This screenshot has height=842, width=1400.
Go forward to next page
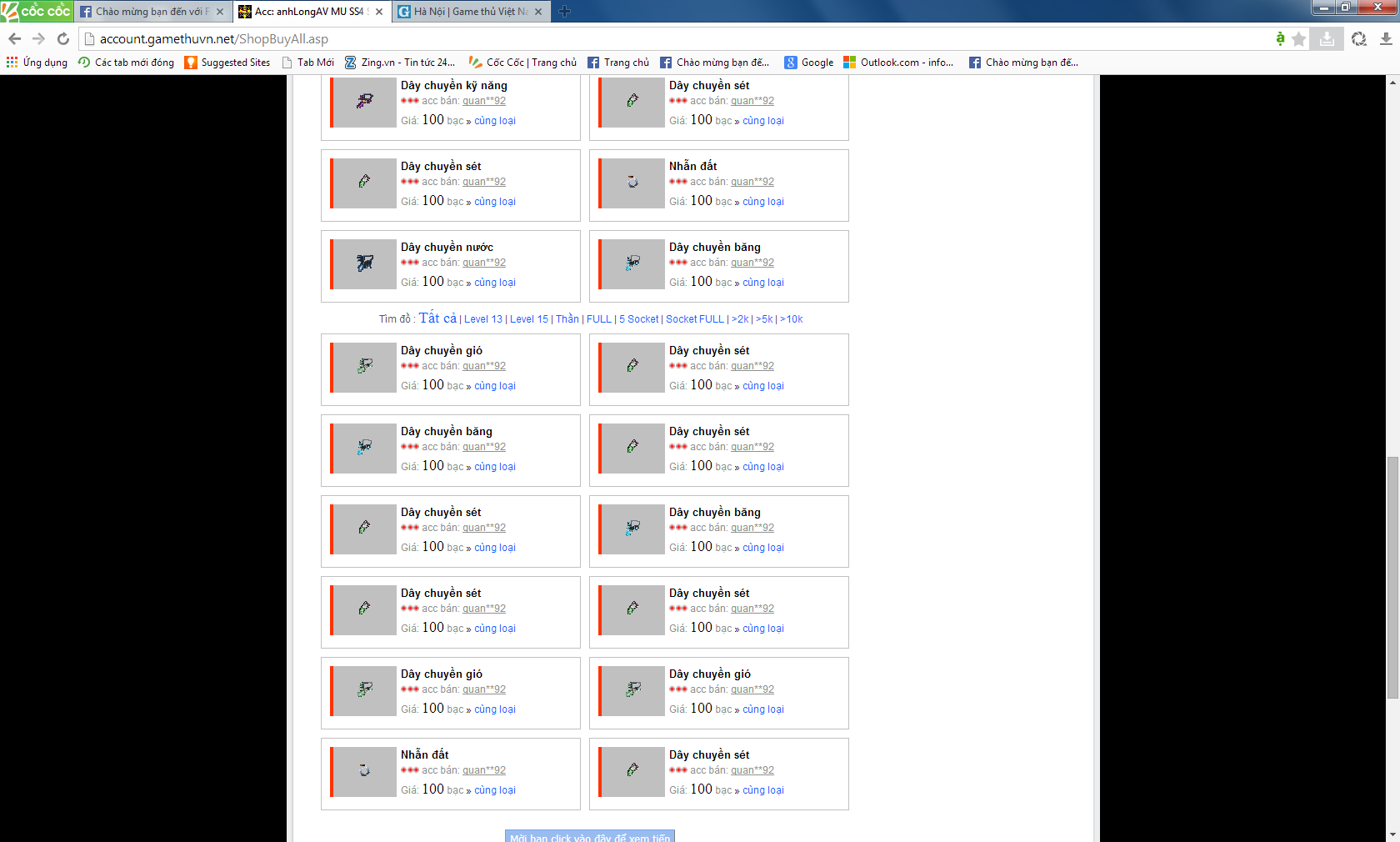click(x=38, y=38)
